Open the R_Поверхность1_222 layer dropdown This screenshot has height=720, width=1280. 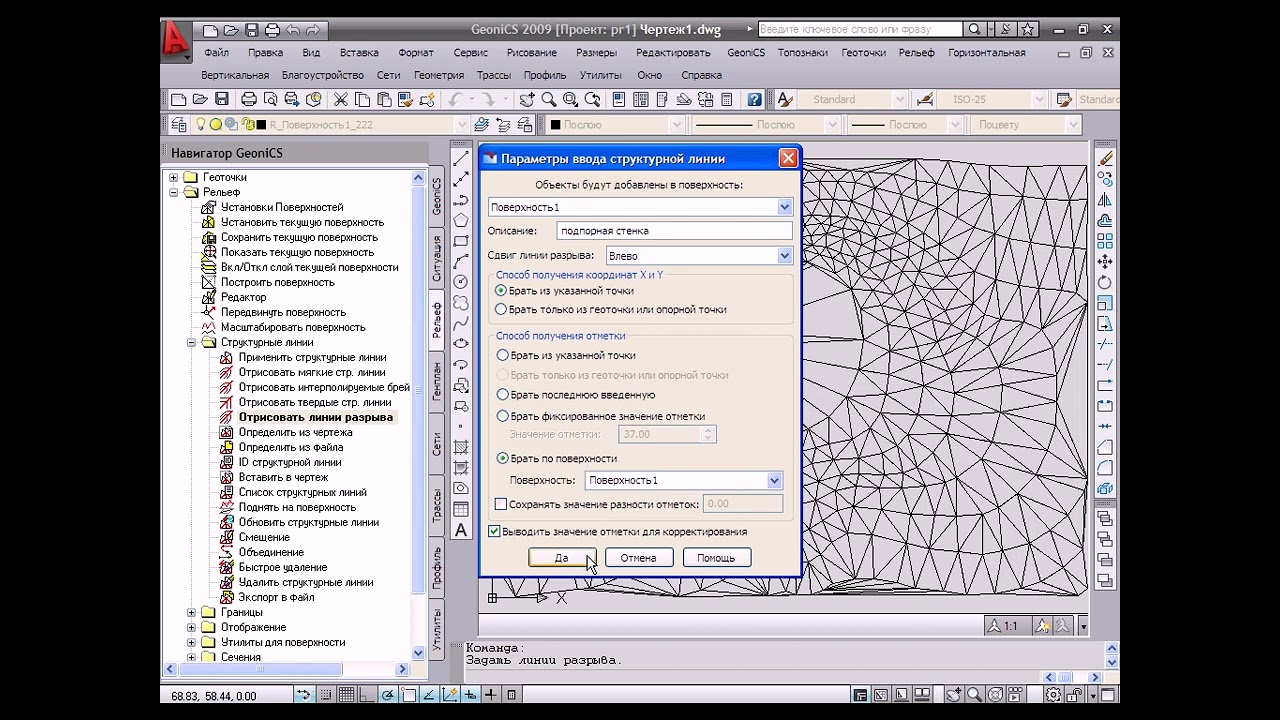(460, 125)
